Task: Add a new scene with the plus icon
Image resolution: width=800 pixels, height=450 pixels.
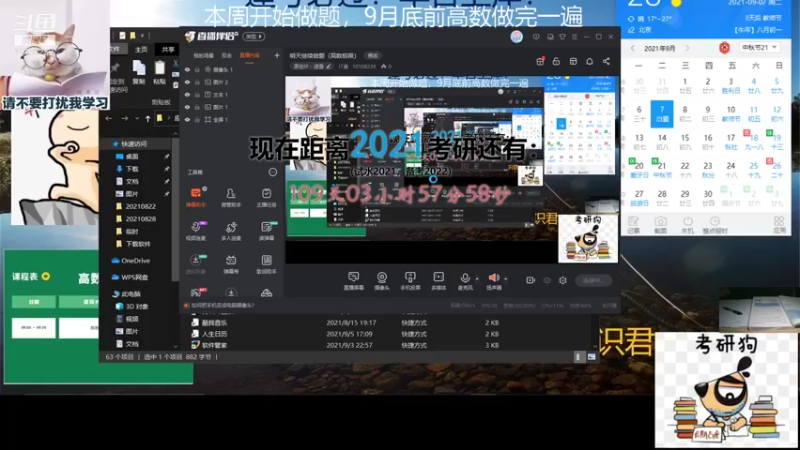Action: pyautogui.click(x=277, y=55)
